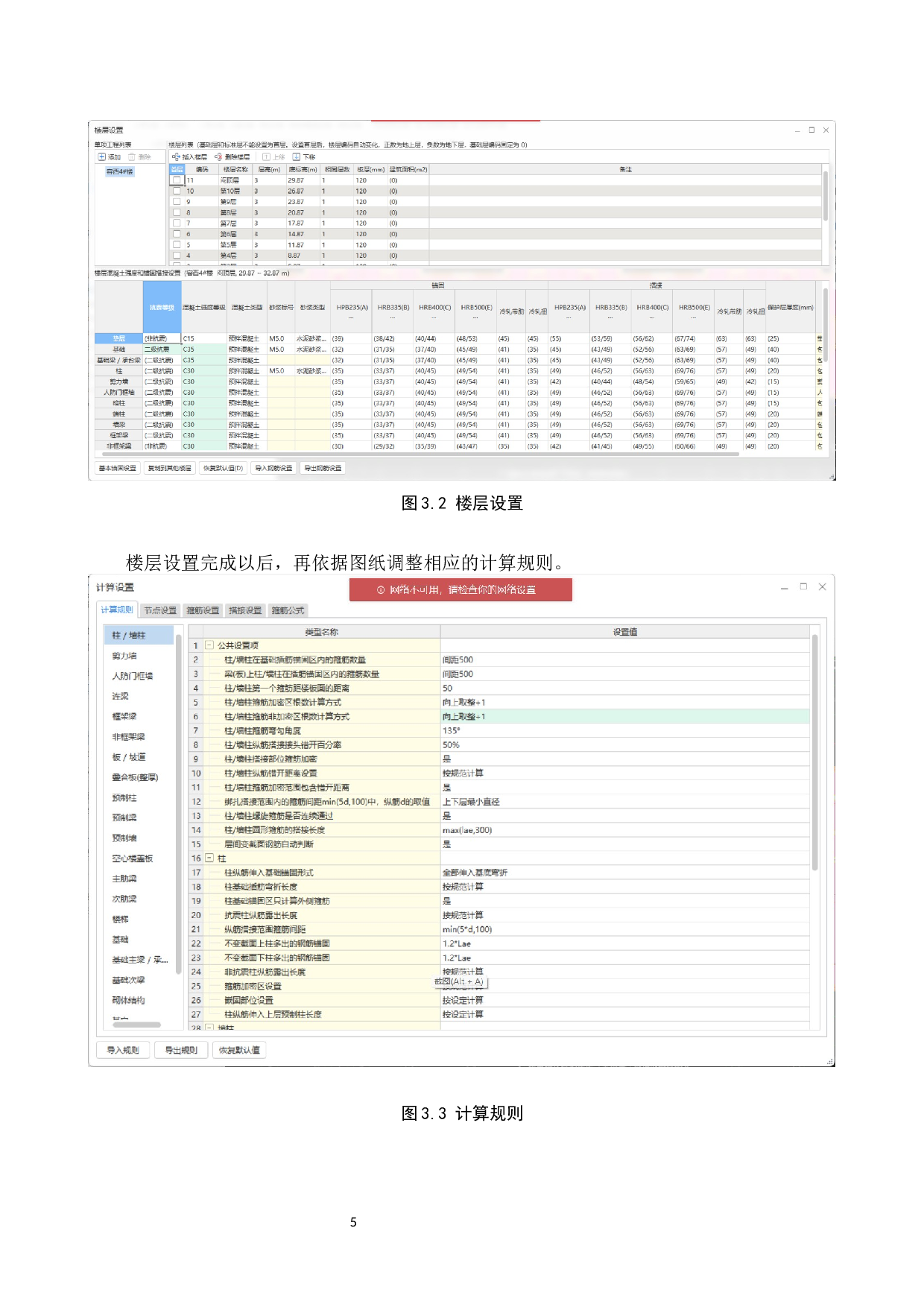Maximize the 计算设置 window

pos(803,587)
